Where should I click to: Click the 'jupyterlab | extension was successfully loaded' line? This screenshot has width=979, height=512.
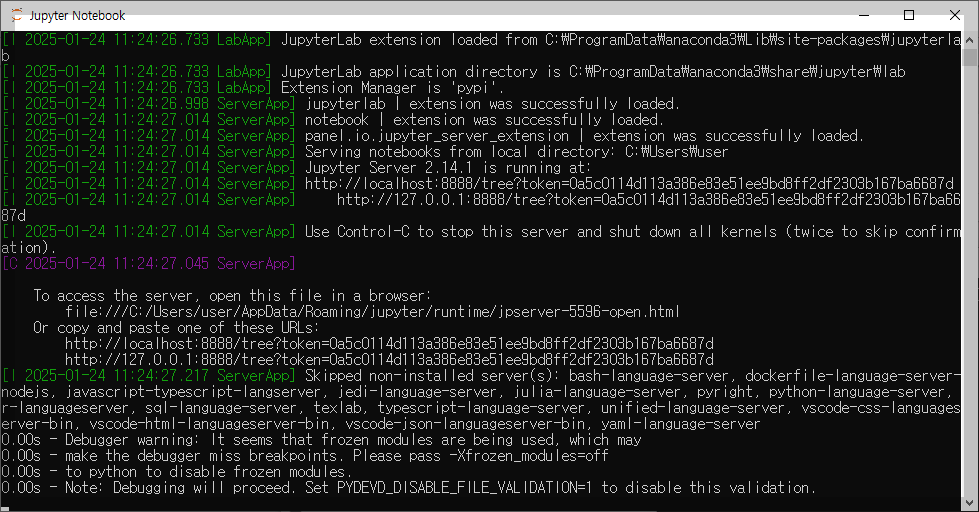pos(341,104)
